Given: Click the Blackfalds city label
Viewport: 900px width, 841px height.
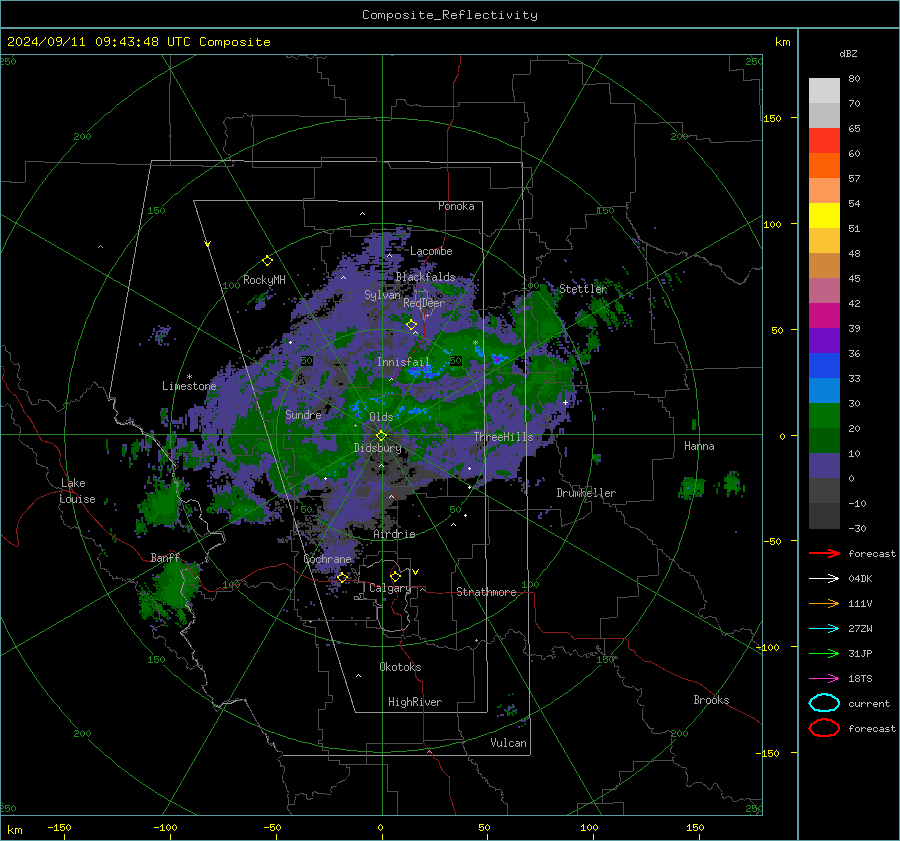Looking at the screenshot, I should [x=425, y=277].
